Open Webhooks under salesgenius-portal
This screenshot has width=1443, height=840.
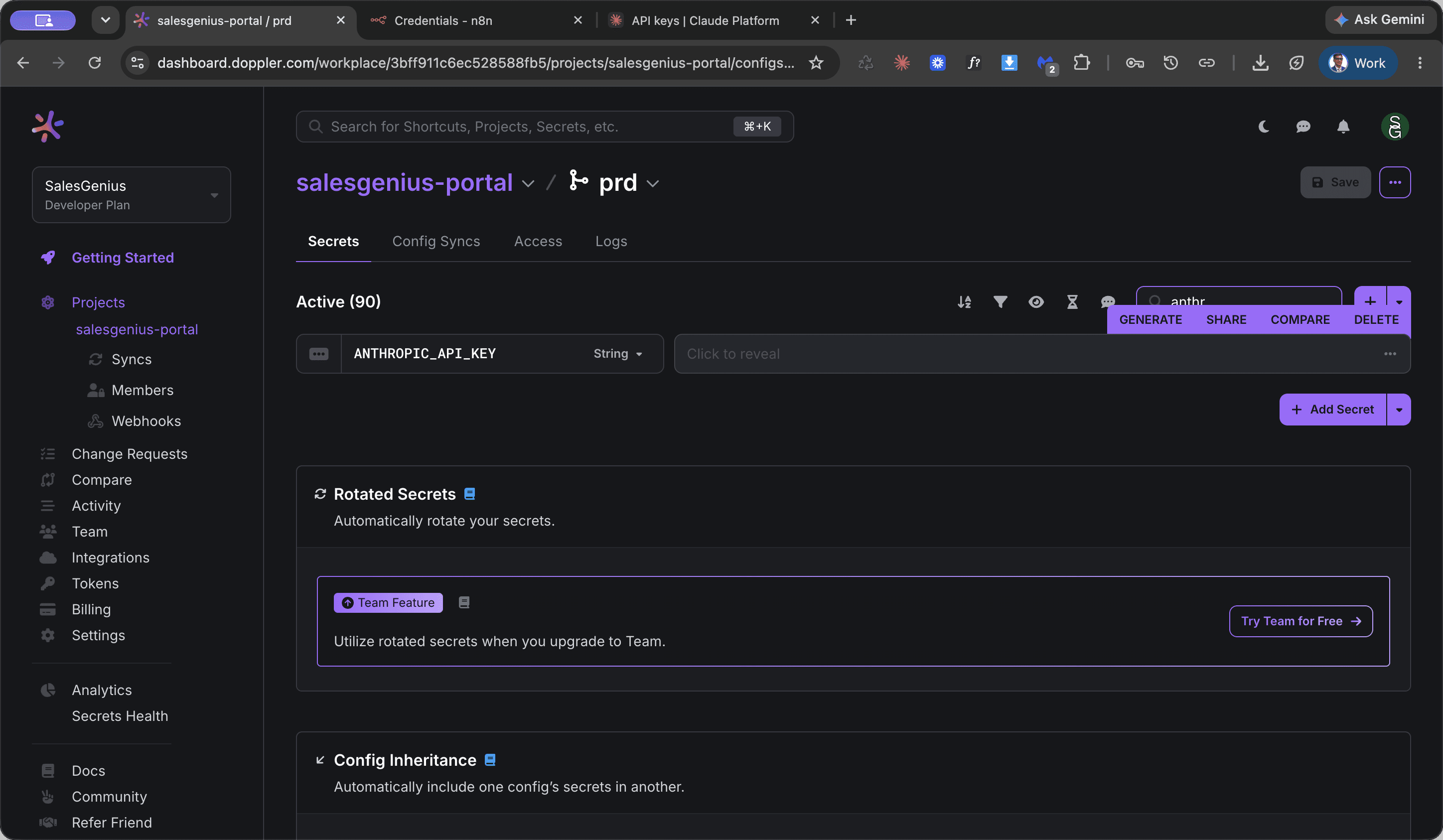146,421
